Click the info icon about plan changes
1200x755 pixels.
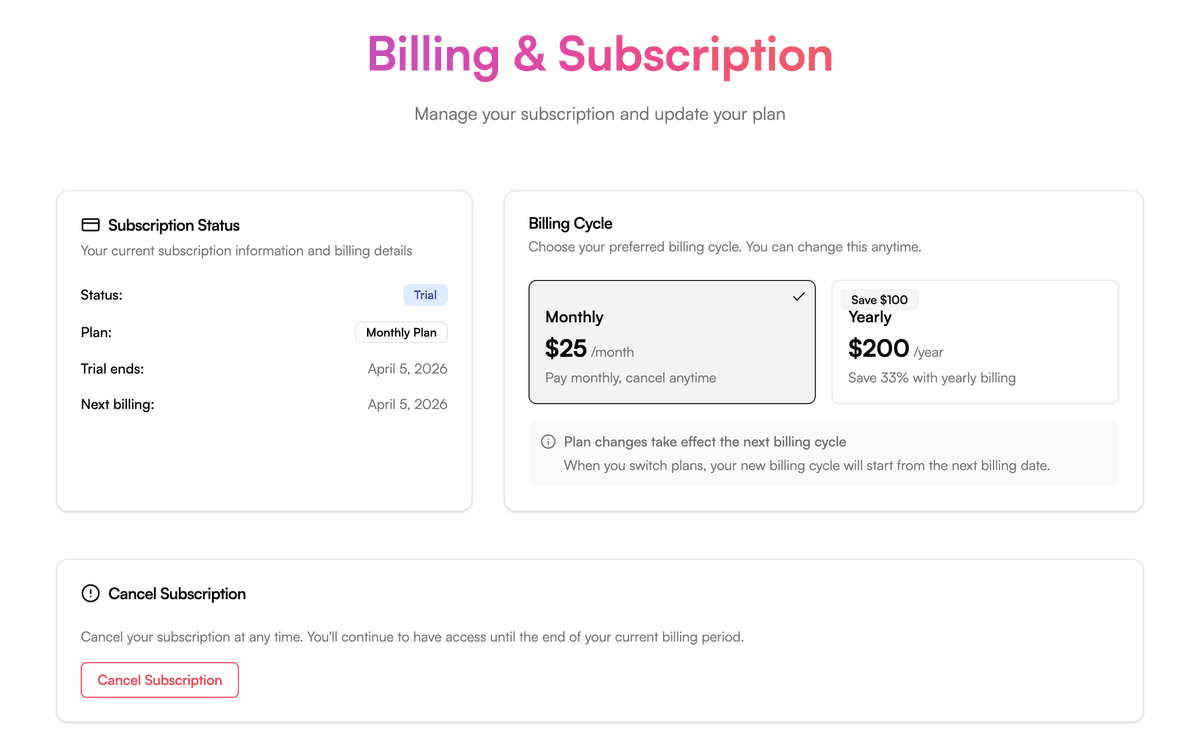pos(546,441)
